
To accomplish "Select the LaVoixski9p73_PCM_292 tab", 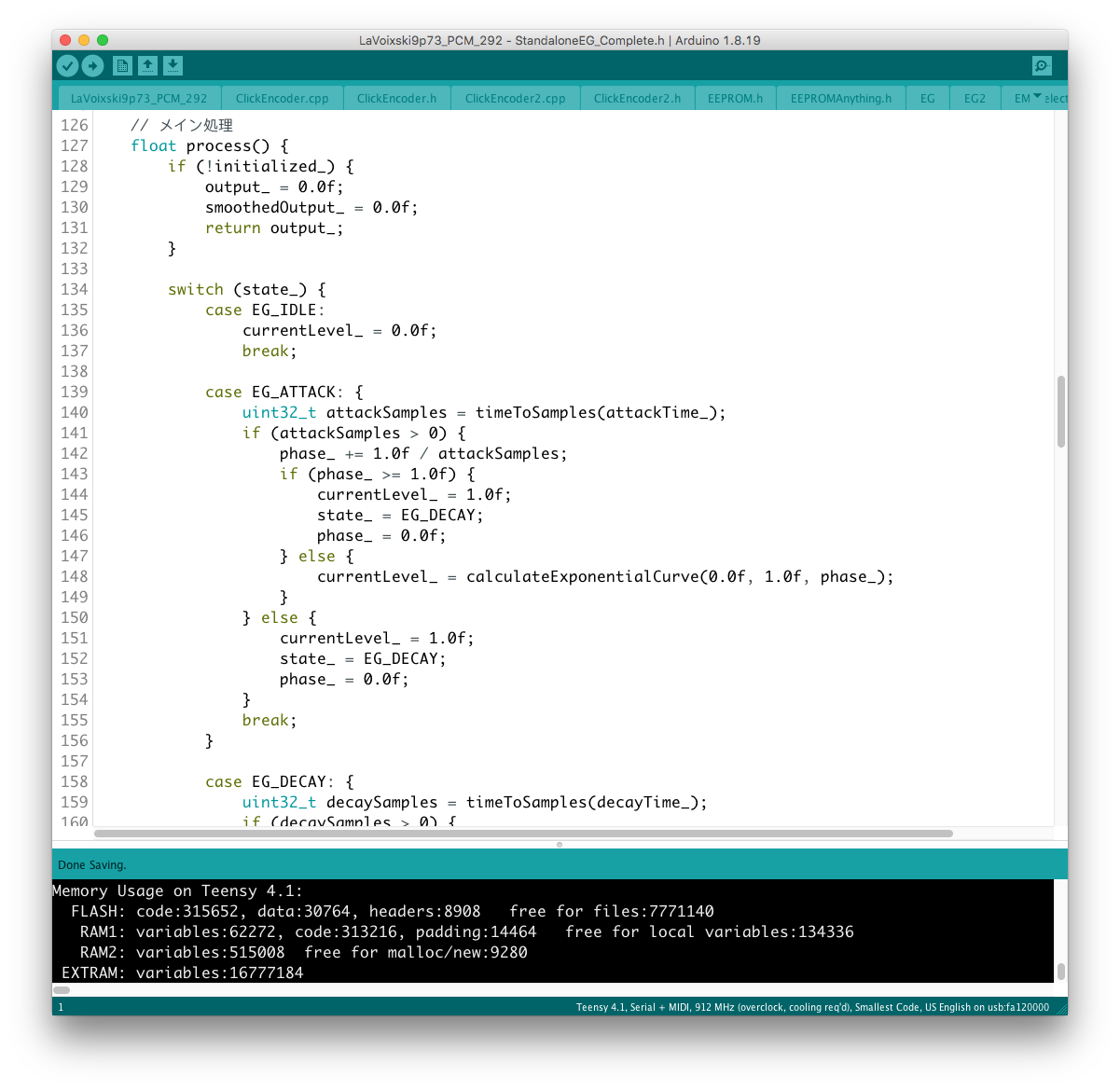I will click(x=139, y=98).
